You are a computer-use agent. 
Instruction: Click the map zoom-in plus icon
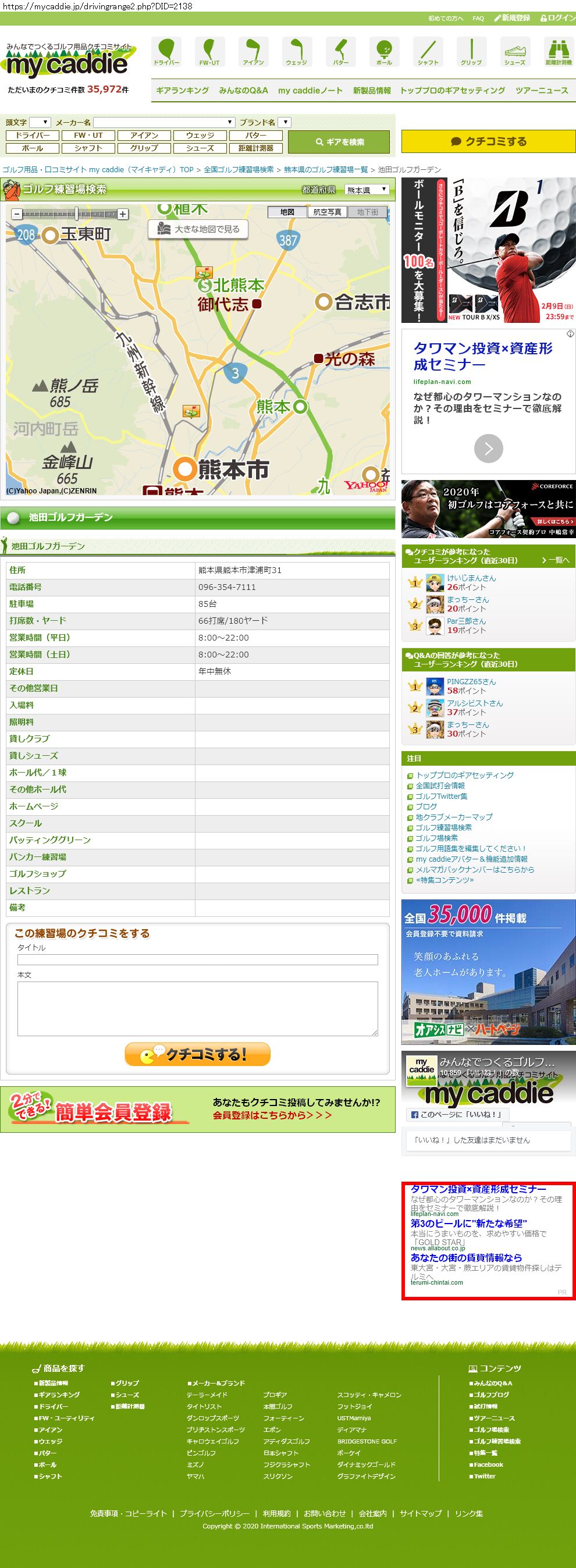123,214
